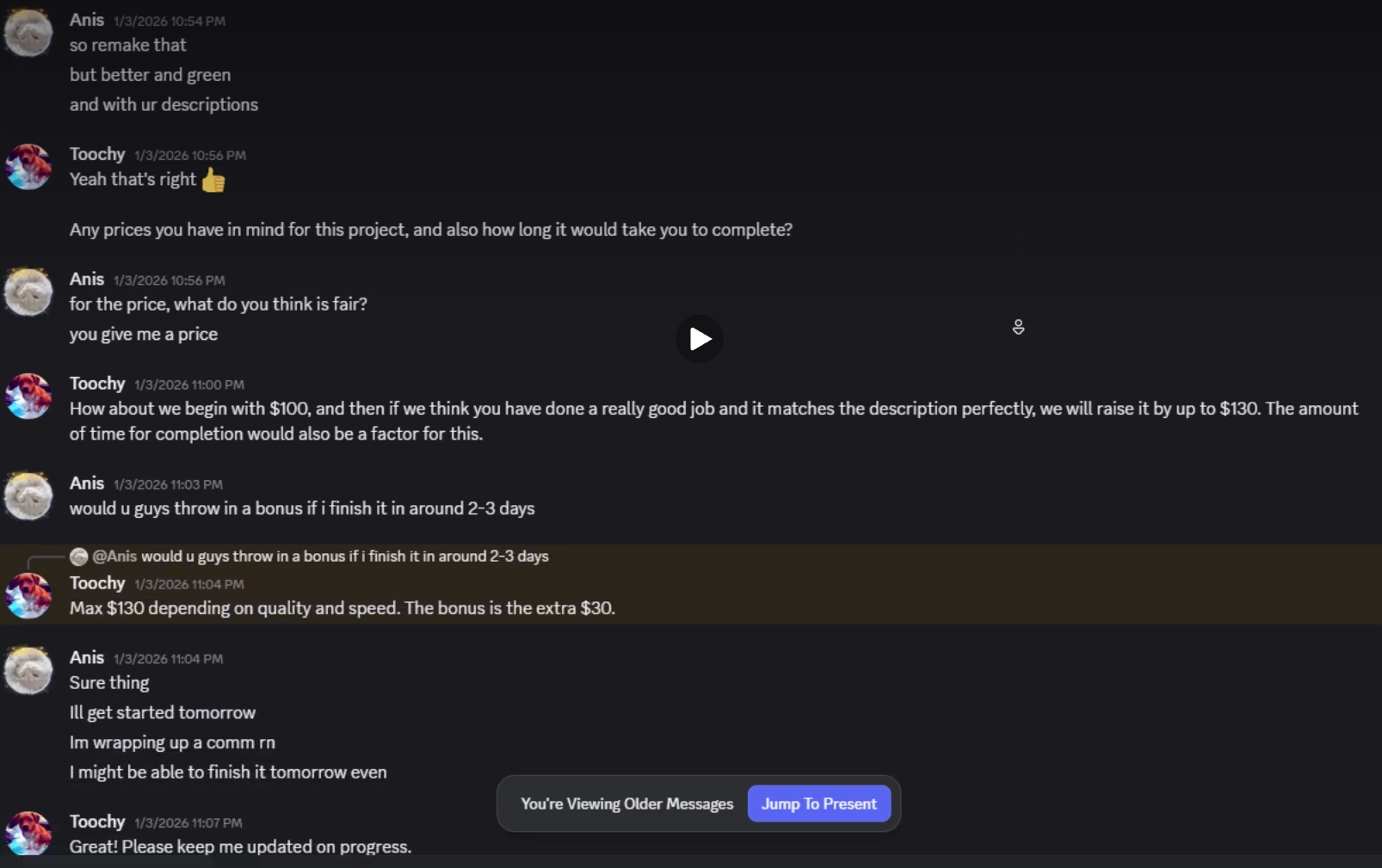Image resolution: width=1382 pixels, height=868 pixels.
Task: Click the Toochy username at 11:07 PM
Action: tap(97, 822)
